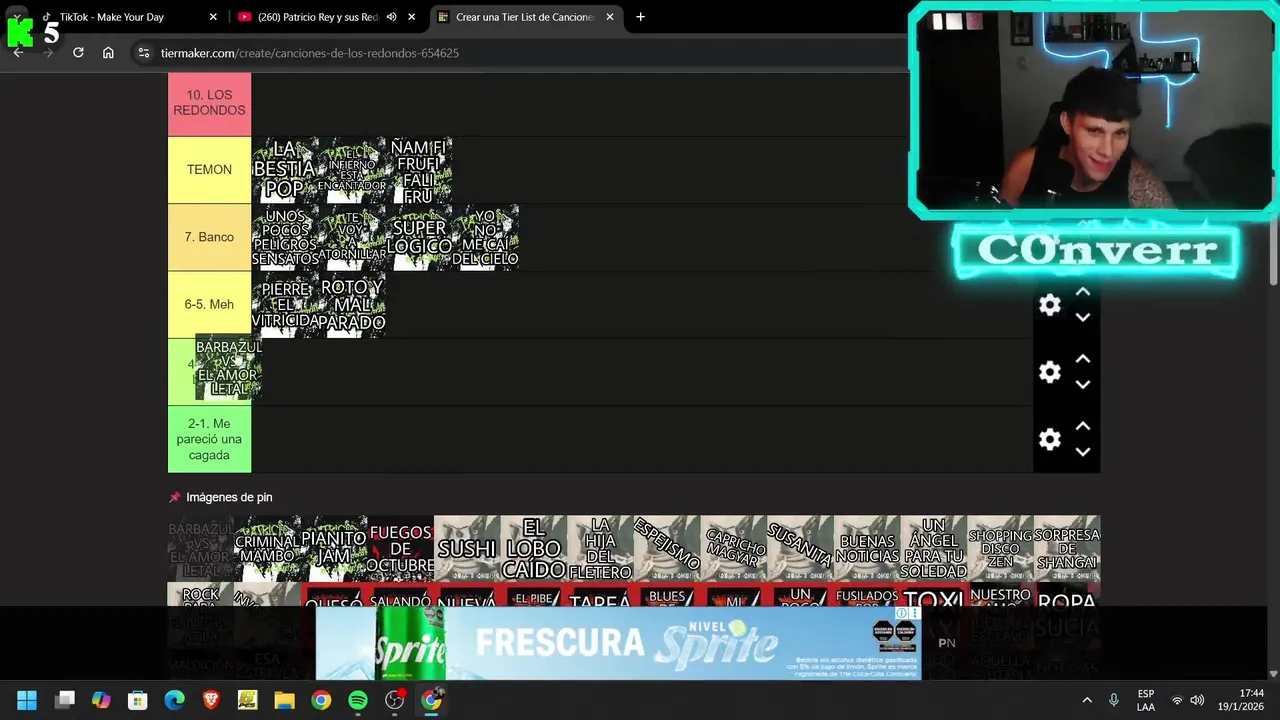Screen dimensions: 1280x720
Task: Close the Tier List tab
Action: (609, 17)
